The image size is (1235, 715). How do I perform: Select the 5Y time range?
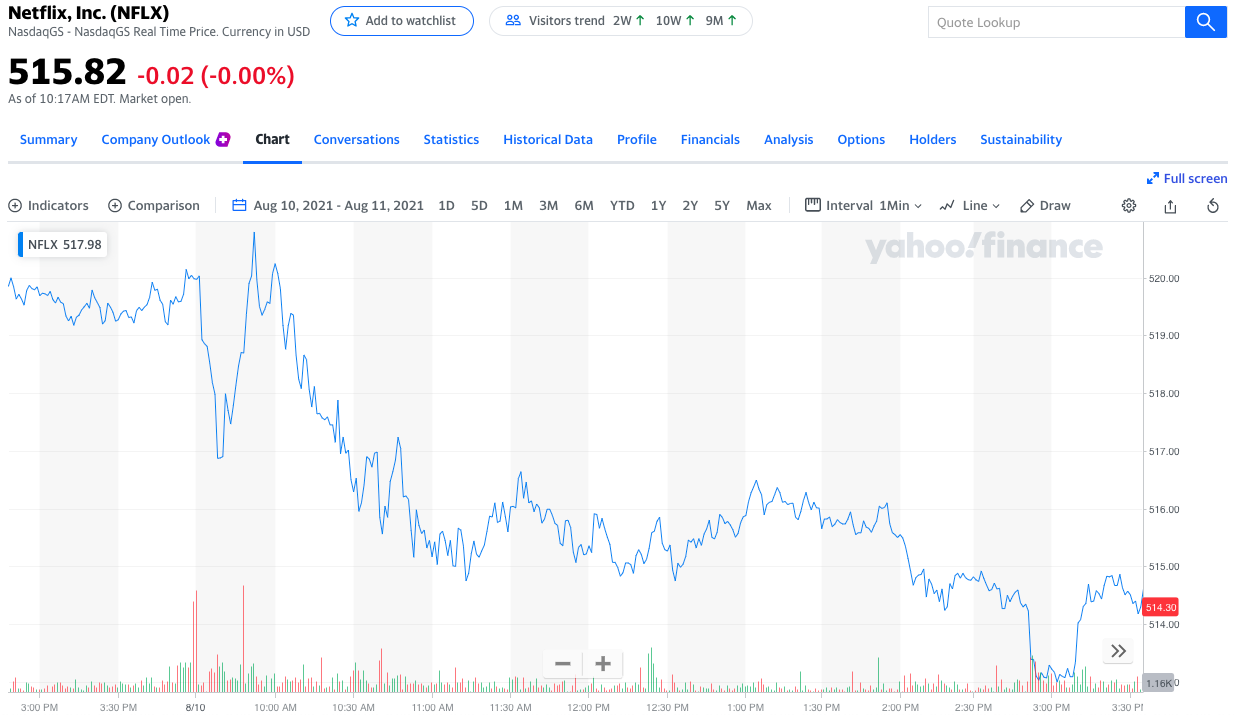click(722, 205)
